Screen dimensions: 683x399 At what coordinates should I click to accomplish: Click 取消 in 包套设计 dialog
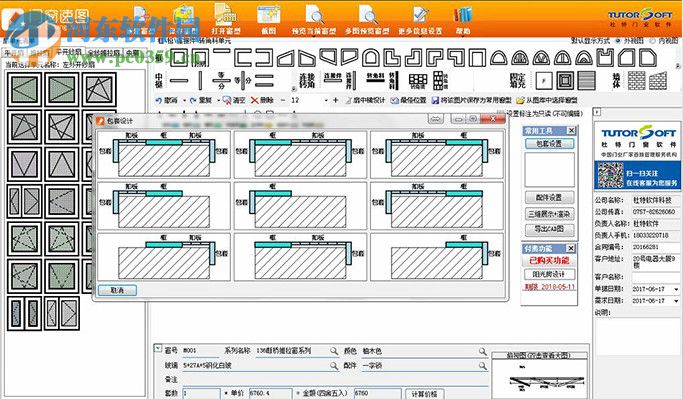(117, 290)
